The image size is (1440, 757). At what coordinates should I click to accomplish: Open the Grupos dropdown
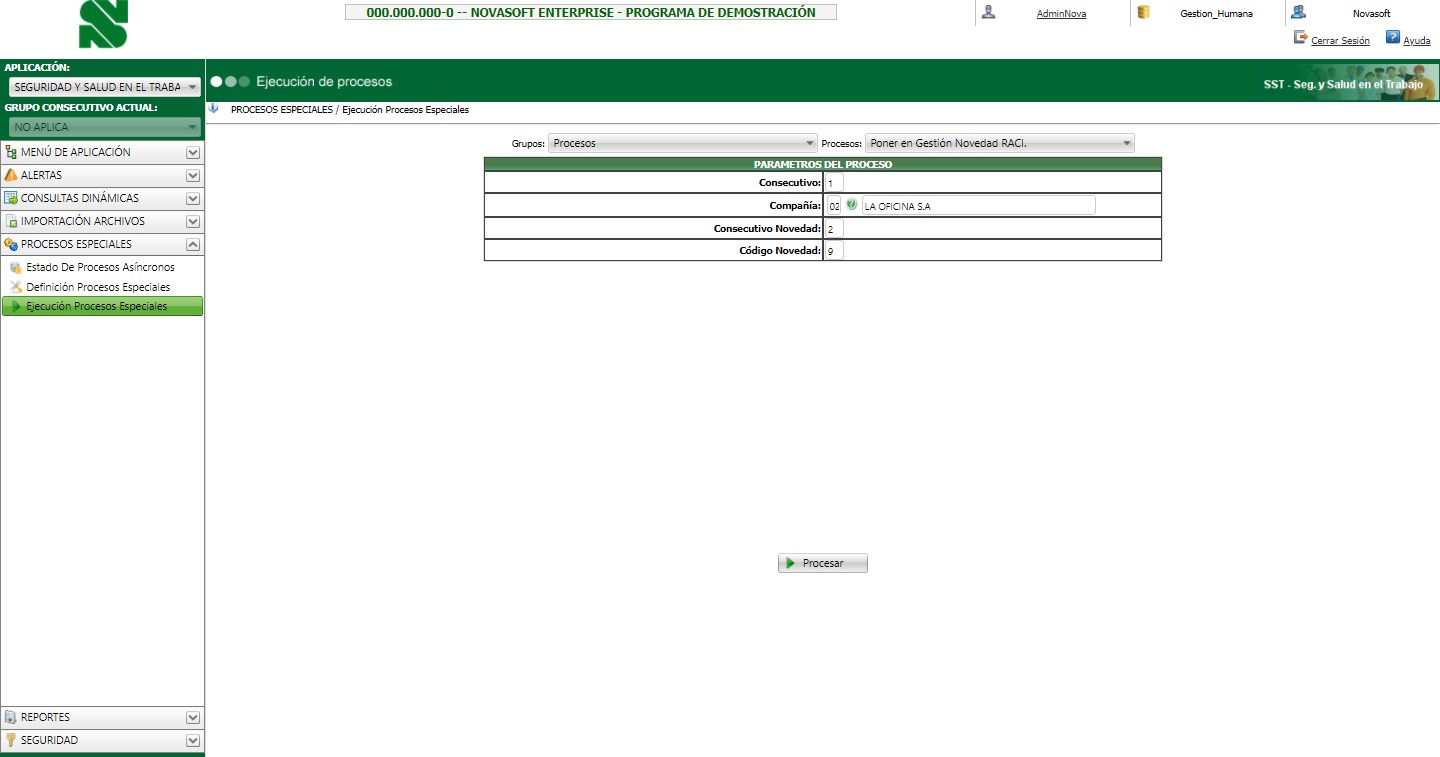[810, 142]
